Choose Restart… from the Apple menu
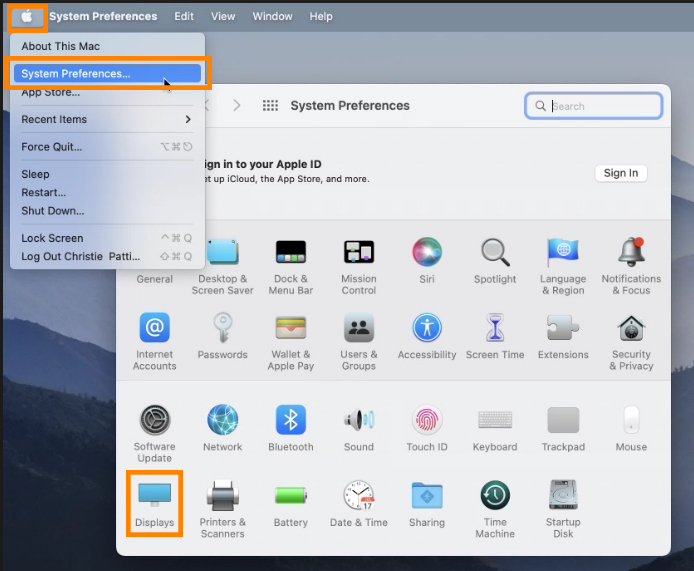 107,193
